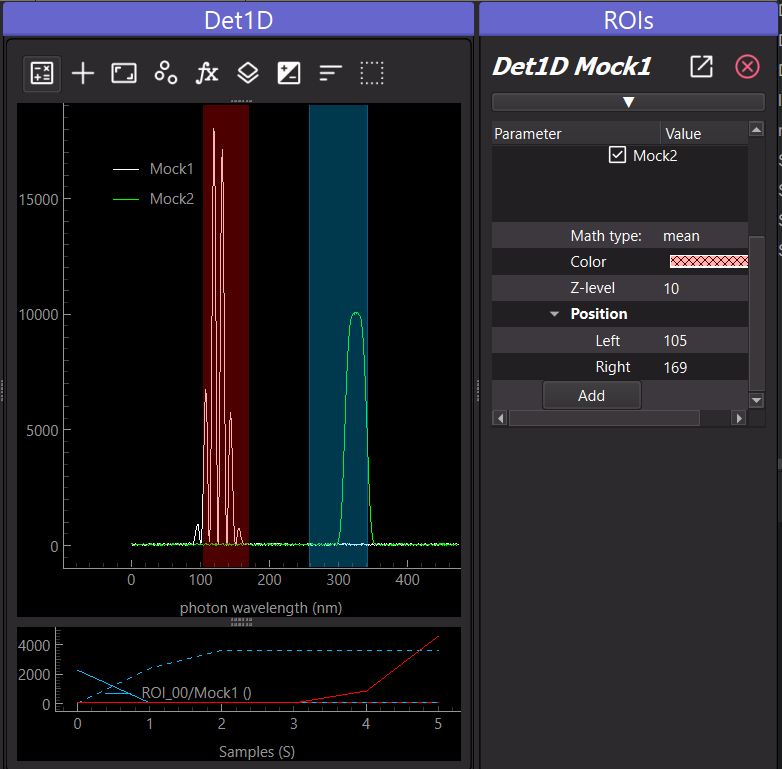Toggle the plus-minus exposure icon

pos(289,73)
